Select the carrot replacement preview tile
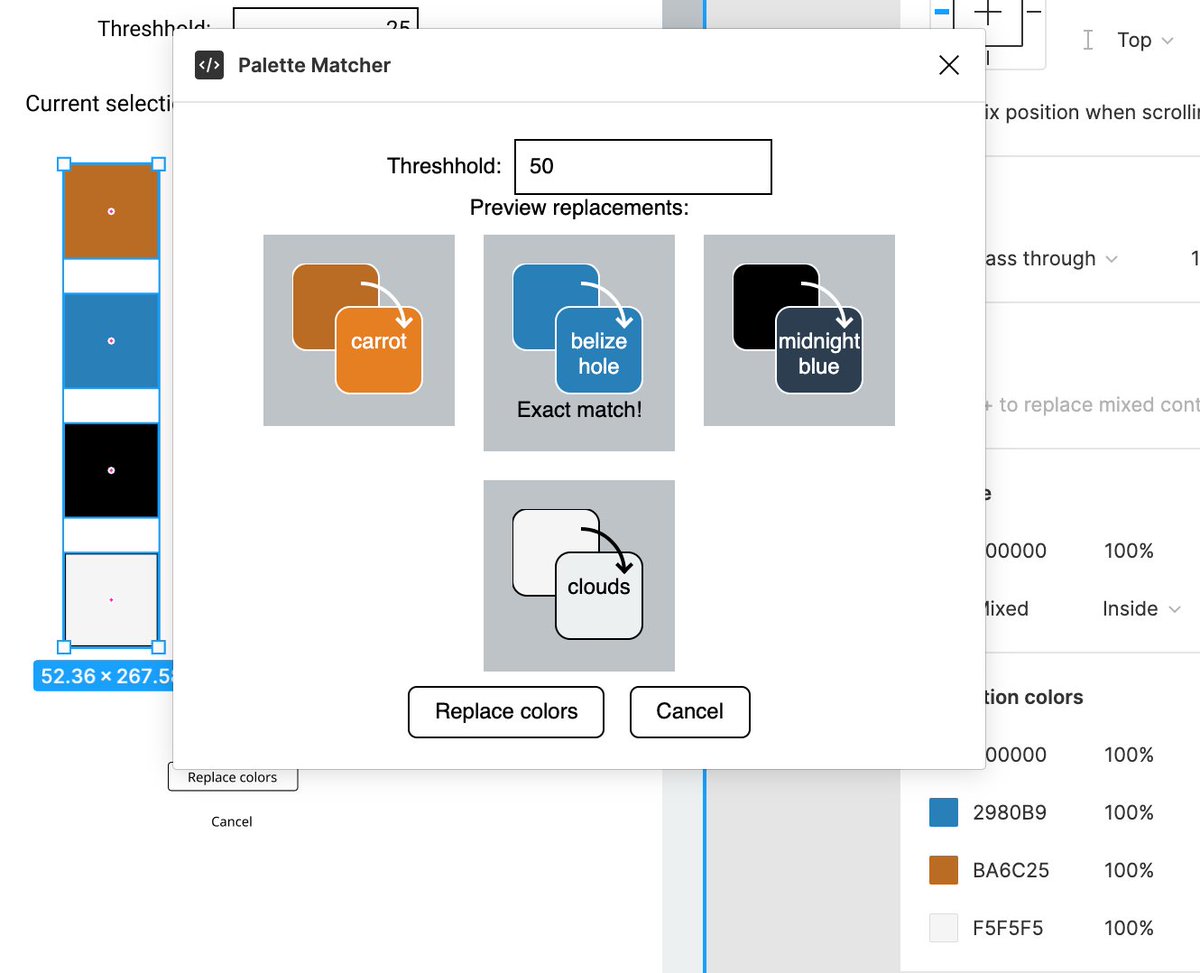The image size is (1200, 973). [359, 330]
